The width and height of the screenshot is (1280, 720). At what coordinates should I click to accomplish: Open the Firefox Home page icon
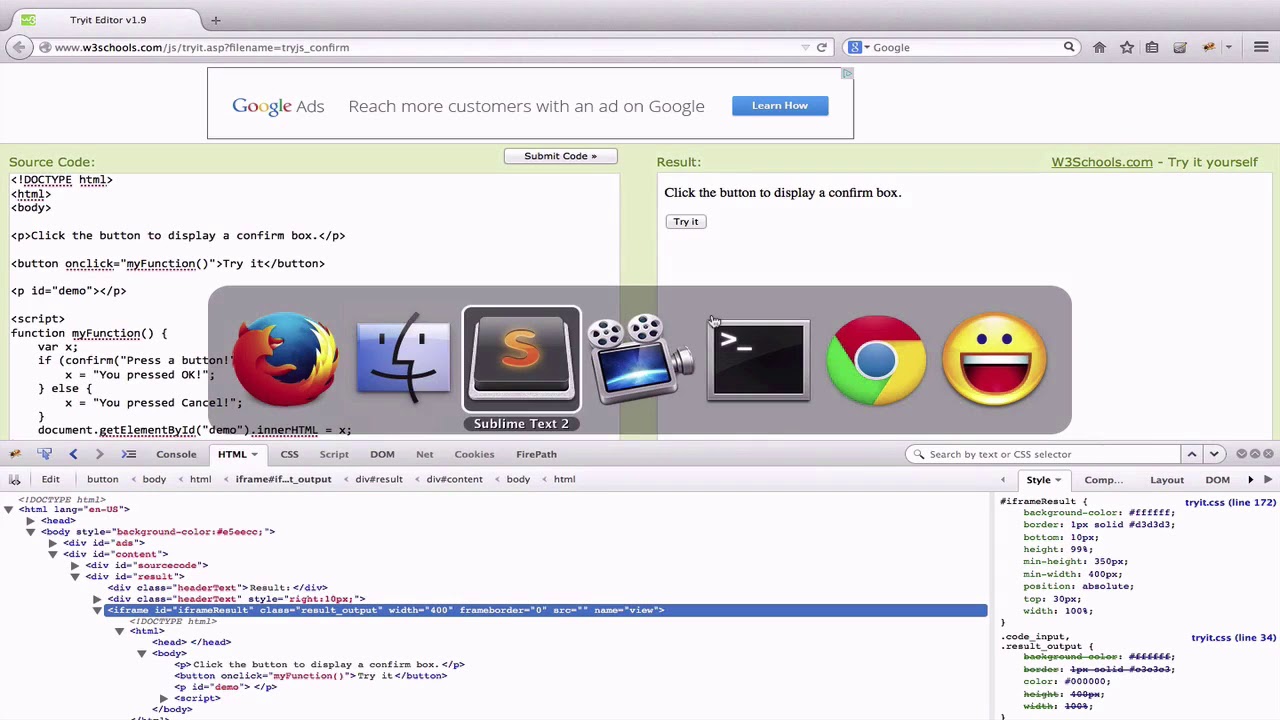(x=1099, y=47)
